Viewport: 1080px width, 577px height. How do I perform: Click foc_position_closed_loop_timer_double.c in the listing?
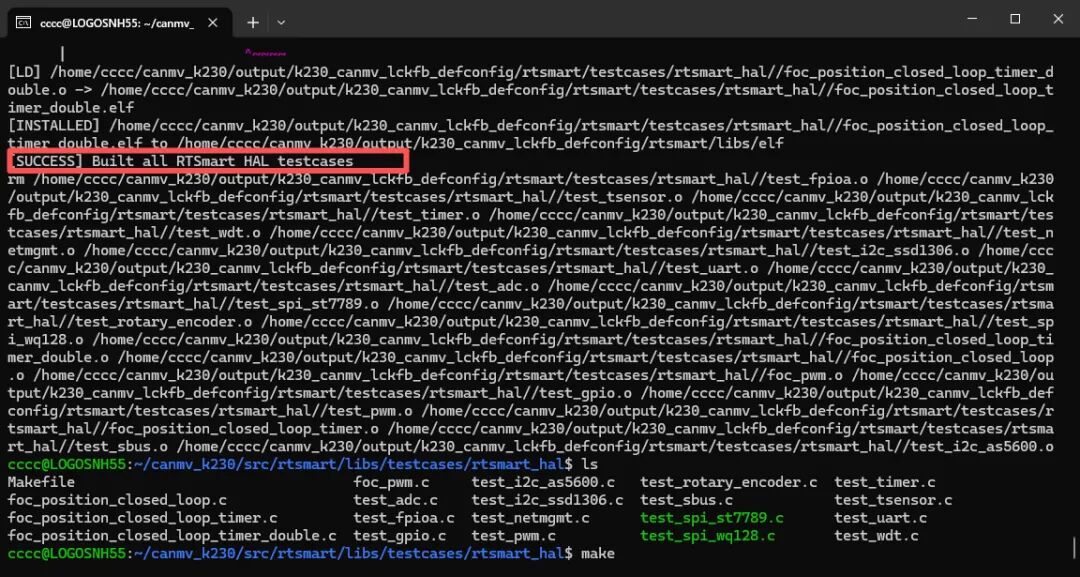coord(172,536)
